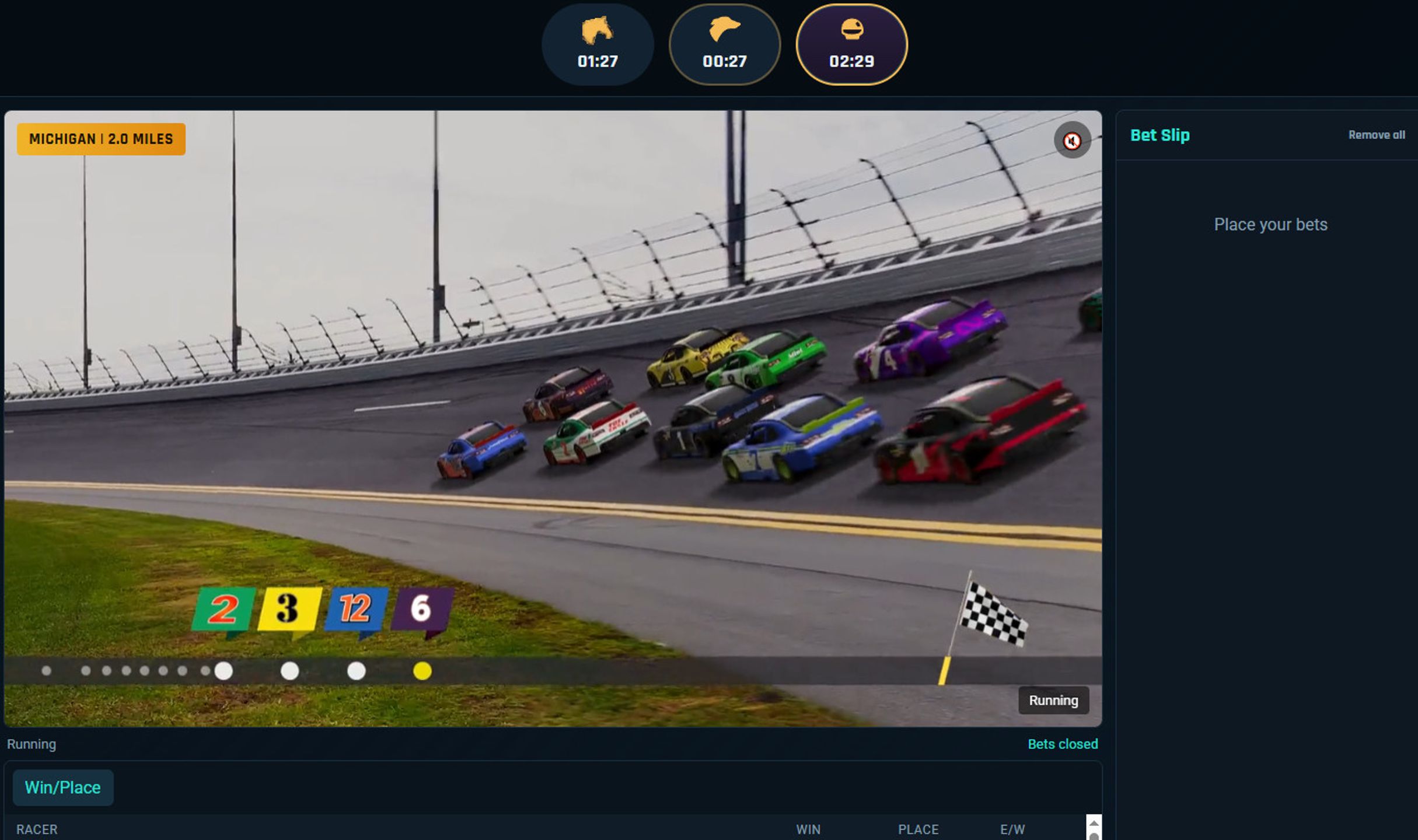Click the blue number 12 position badge
This screenshot has height=840, width=1418.
click(356, 610)
